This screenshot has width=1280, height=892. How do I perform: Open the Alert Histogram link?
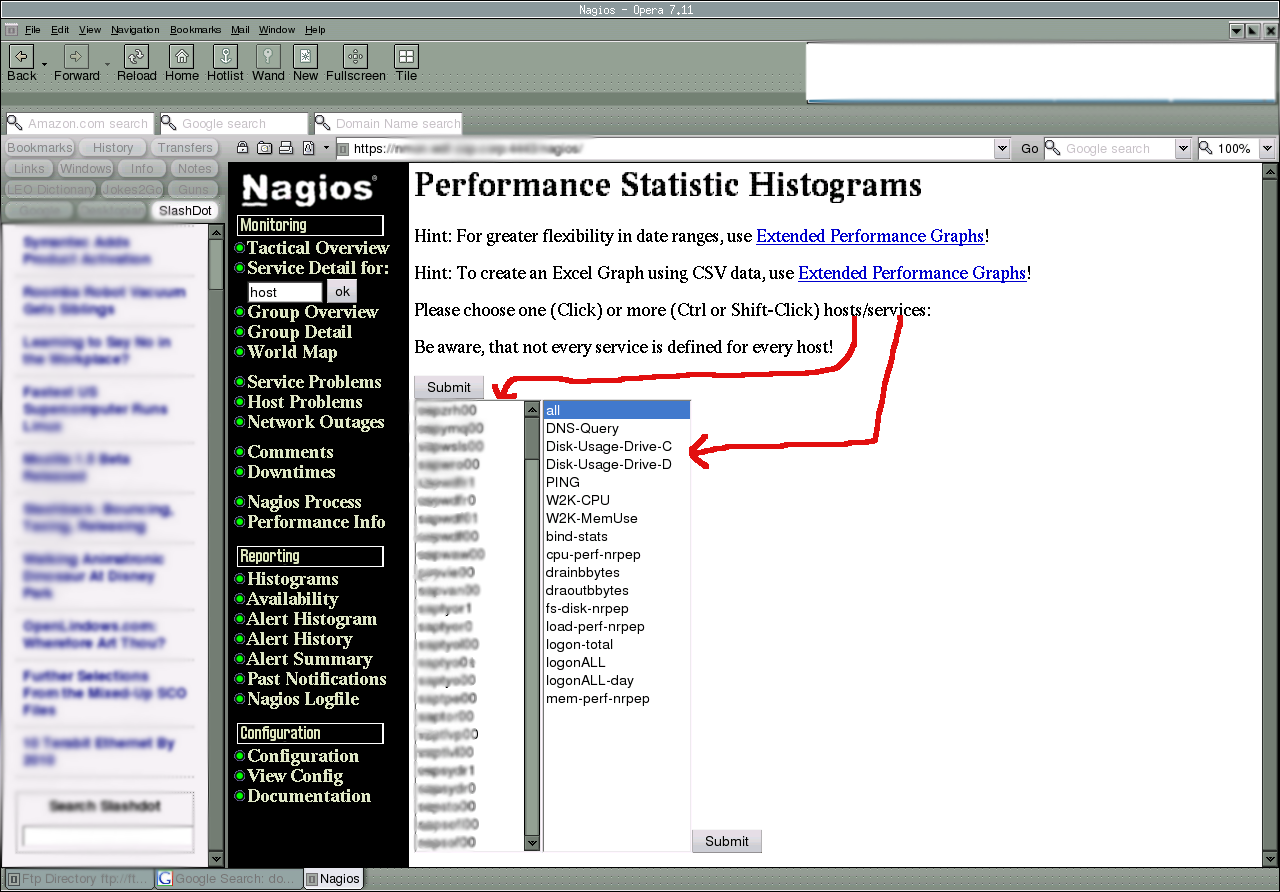tap(312, 619)
